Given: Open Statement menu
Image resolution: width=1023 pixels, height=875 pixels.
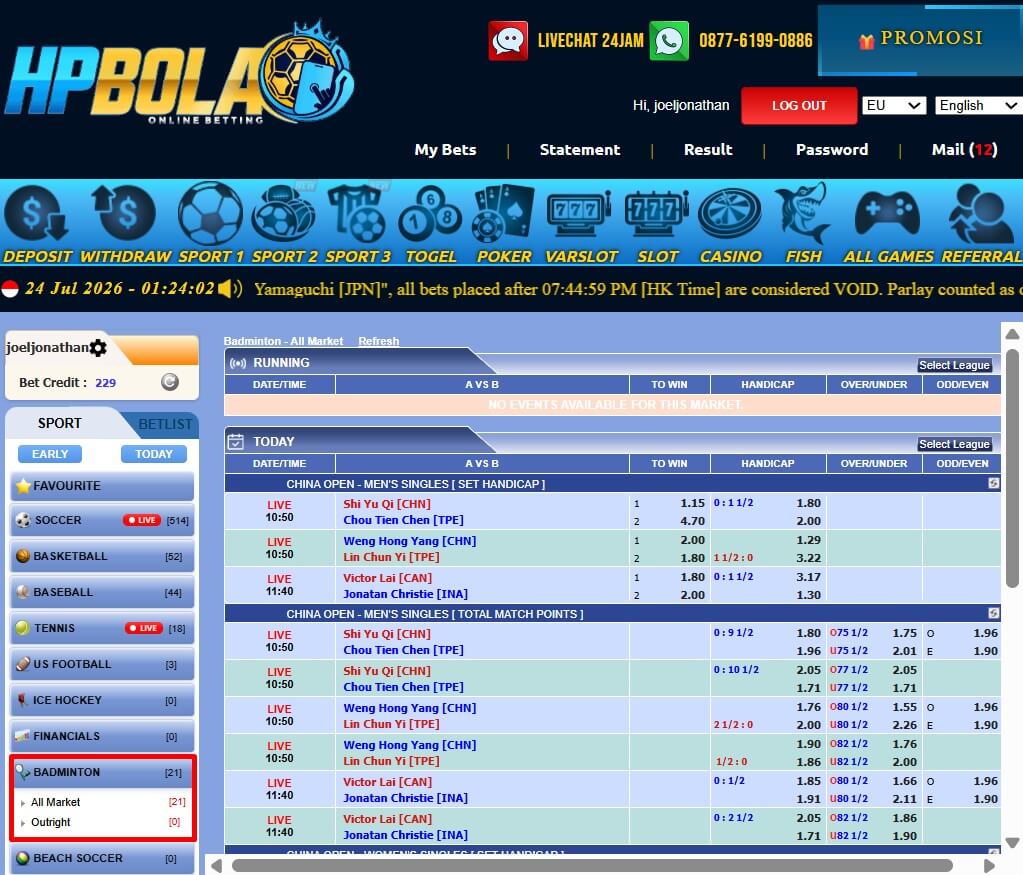Looking at the screenshot, I should click(579, 149).
